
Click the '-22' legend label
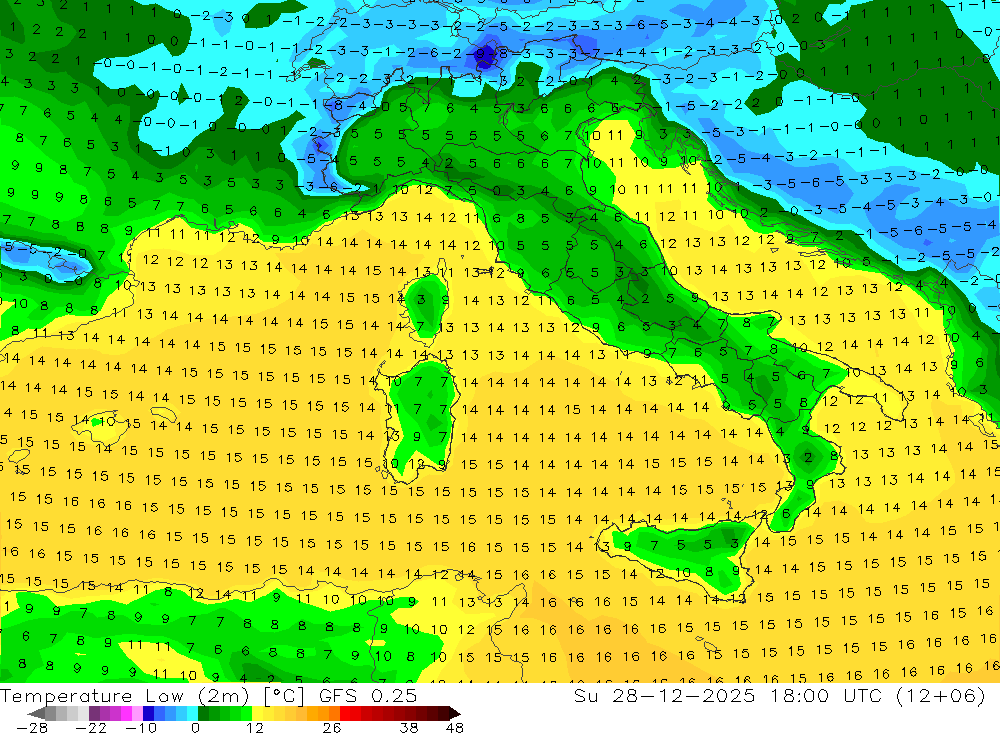91,727
